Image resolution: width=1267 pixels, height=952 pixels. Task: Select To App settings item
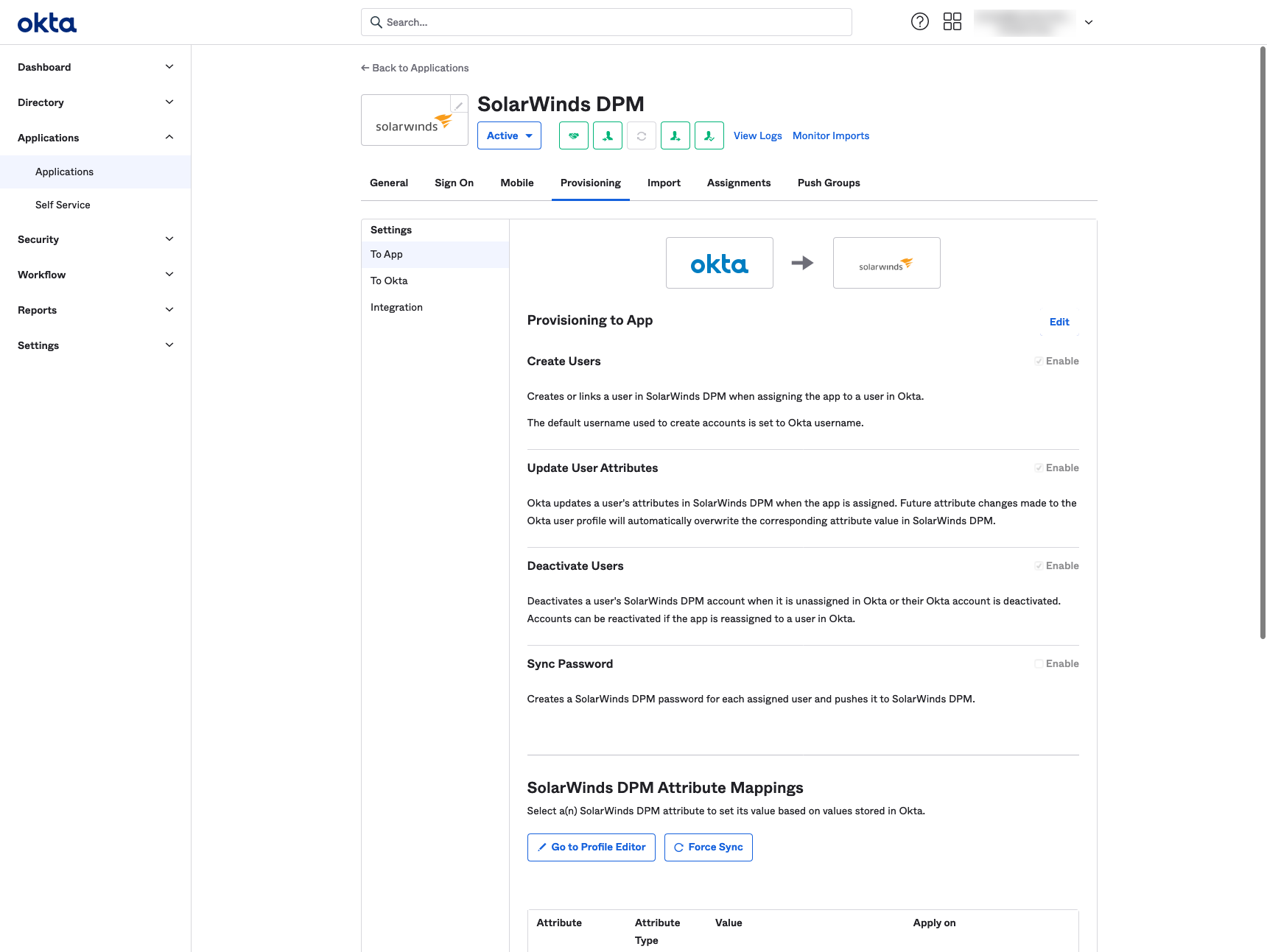pos(435,254)
